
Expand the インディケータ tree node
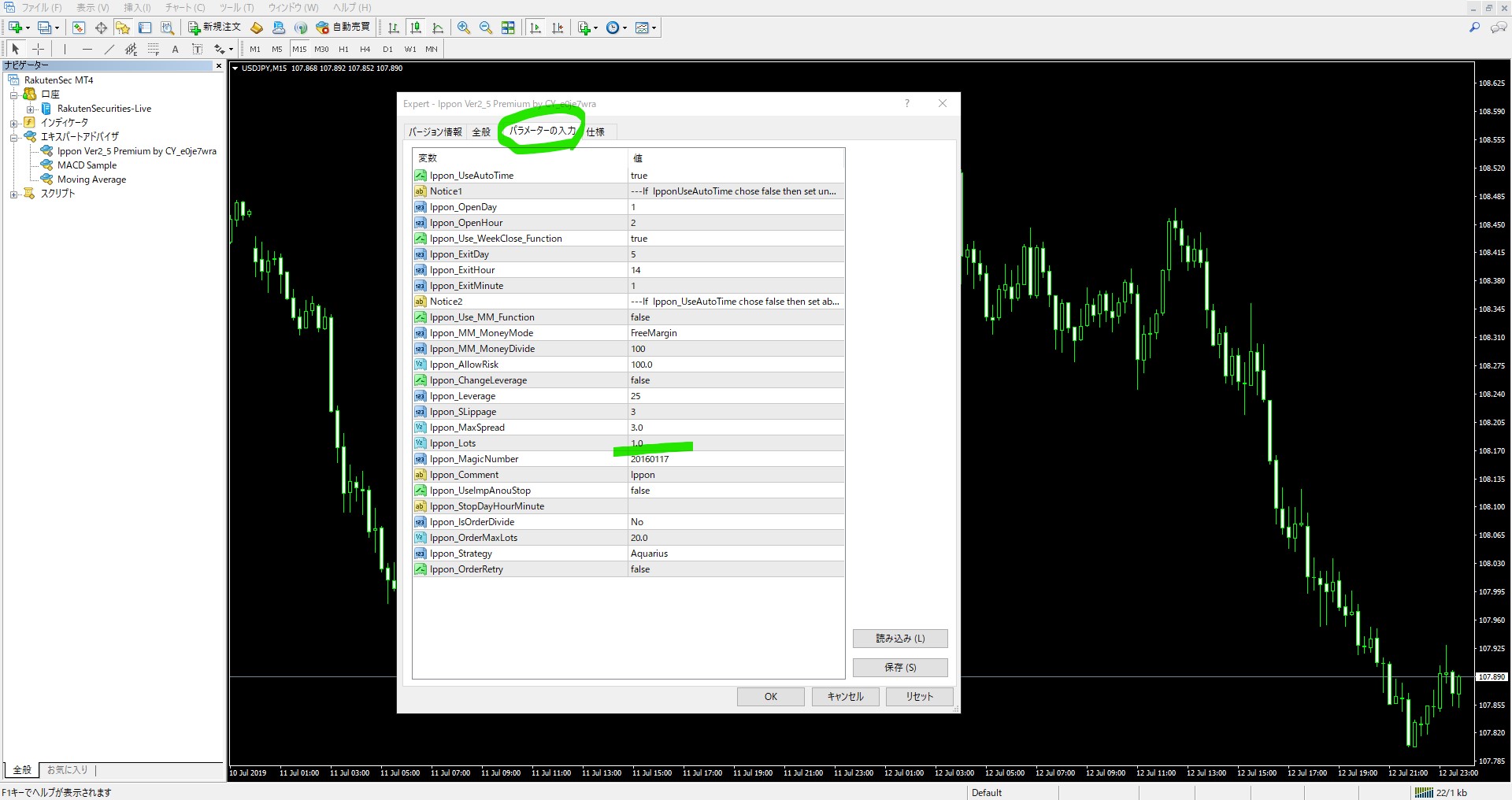tap(13, 123)
